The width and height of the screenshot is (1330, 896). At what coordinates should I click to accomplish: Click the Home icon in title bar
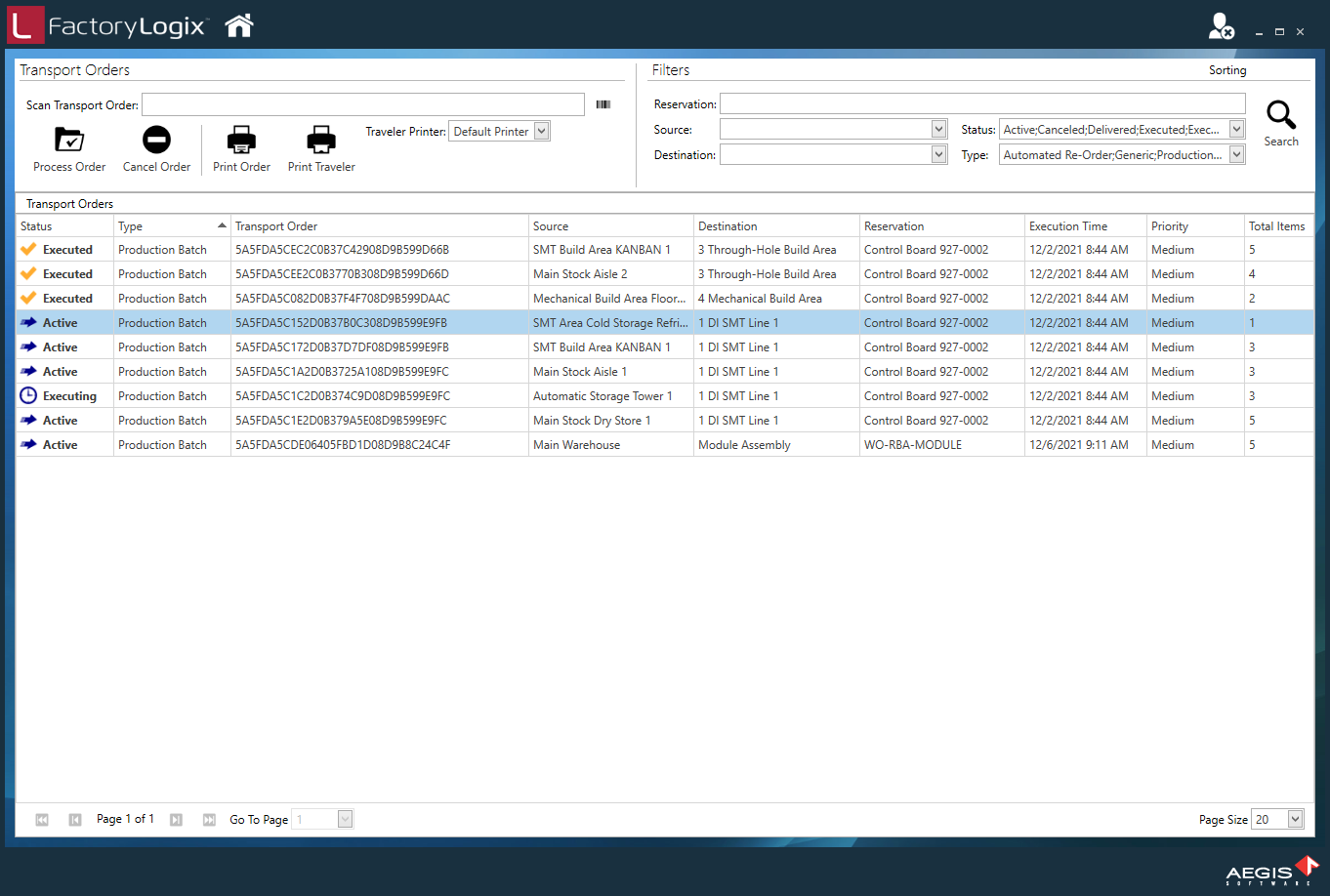(239, 26)
